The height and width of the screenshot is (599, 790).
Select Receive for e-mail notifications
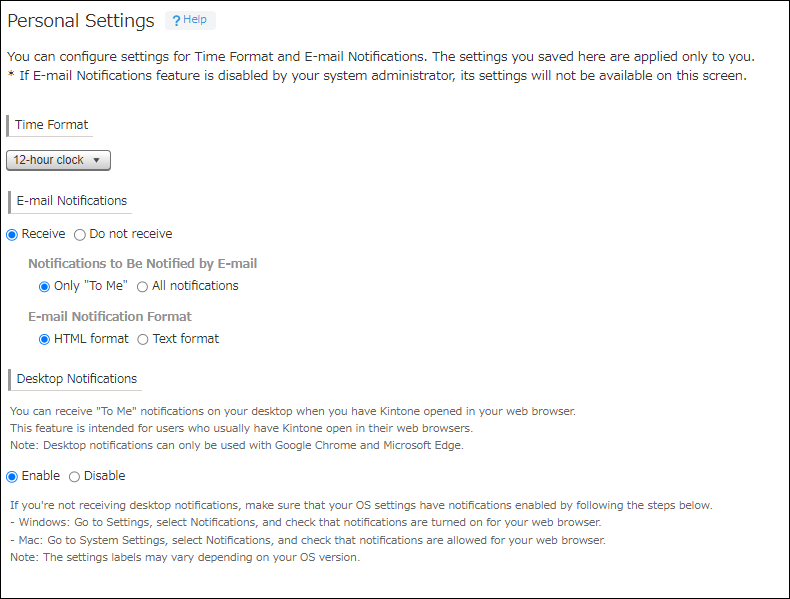click(12, 234)
